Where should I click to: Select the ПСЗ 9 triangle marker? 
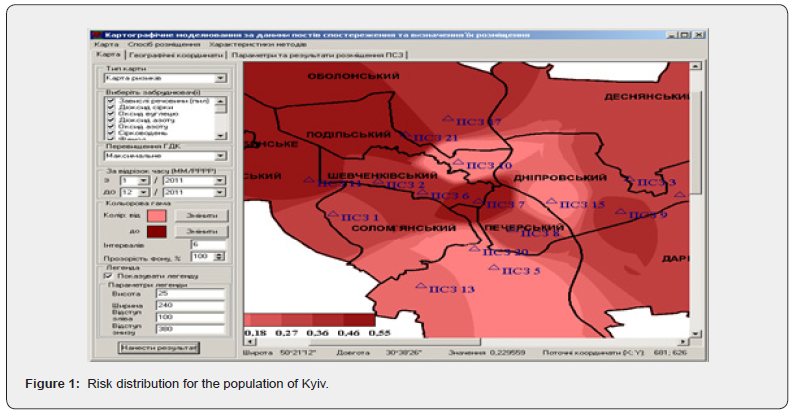coord(619,212)
